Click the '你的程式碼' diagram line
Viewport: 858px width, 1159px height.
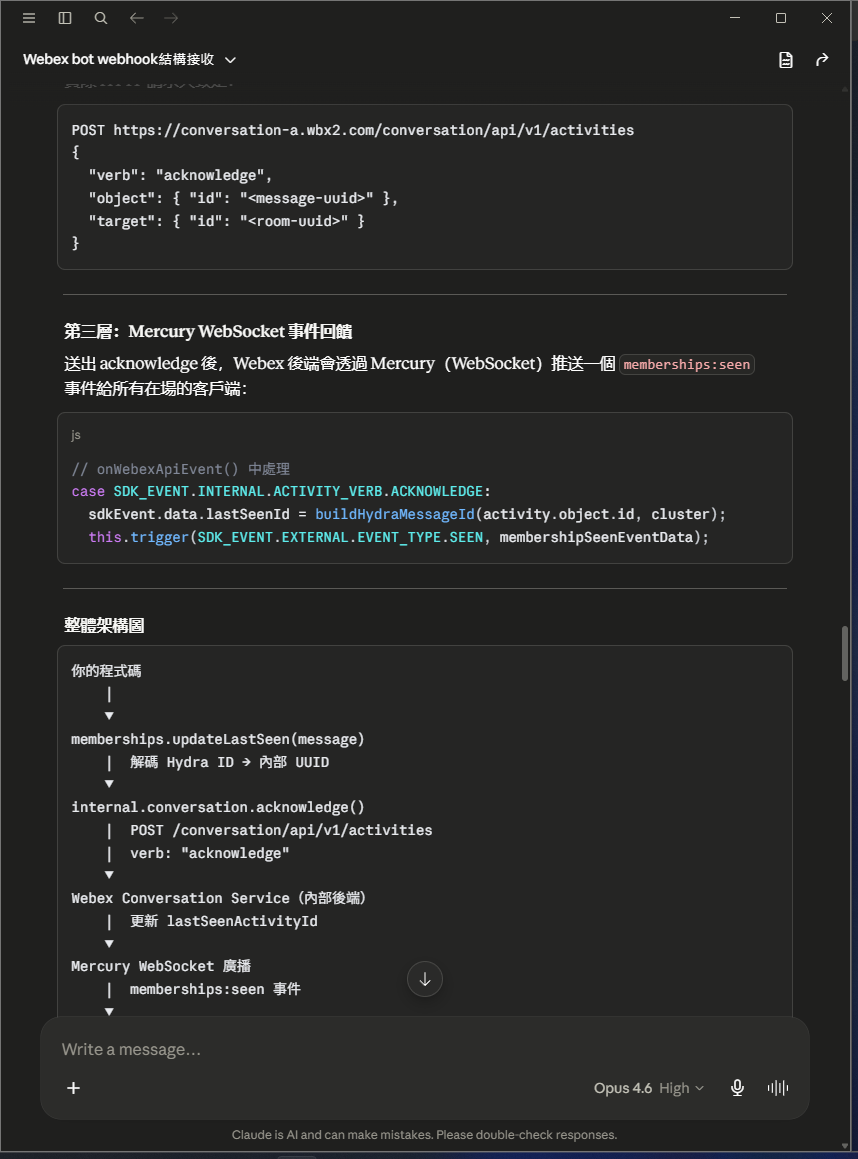[106, 671]
